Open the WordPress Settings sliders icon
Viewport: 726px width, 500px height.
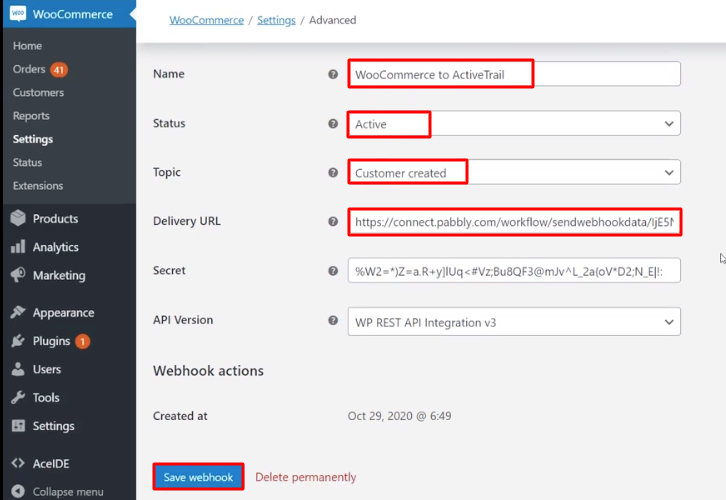tap(18, 425)
